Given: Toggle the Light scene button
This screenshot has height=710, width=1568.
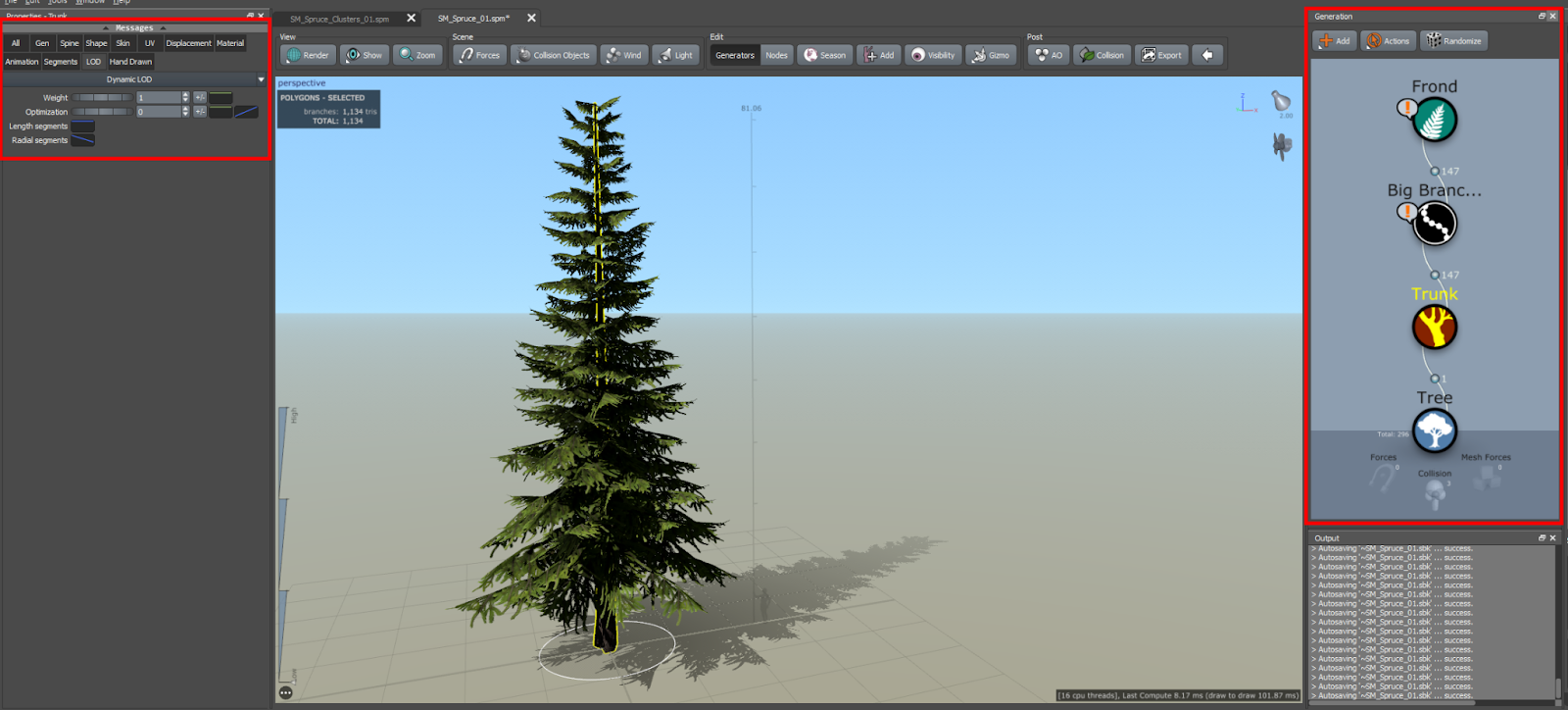Looking at the screenshot, I should tap(675, 55).
